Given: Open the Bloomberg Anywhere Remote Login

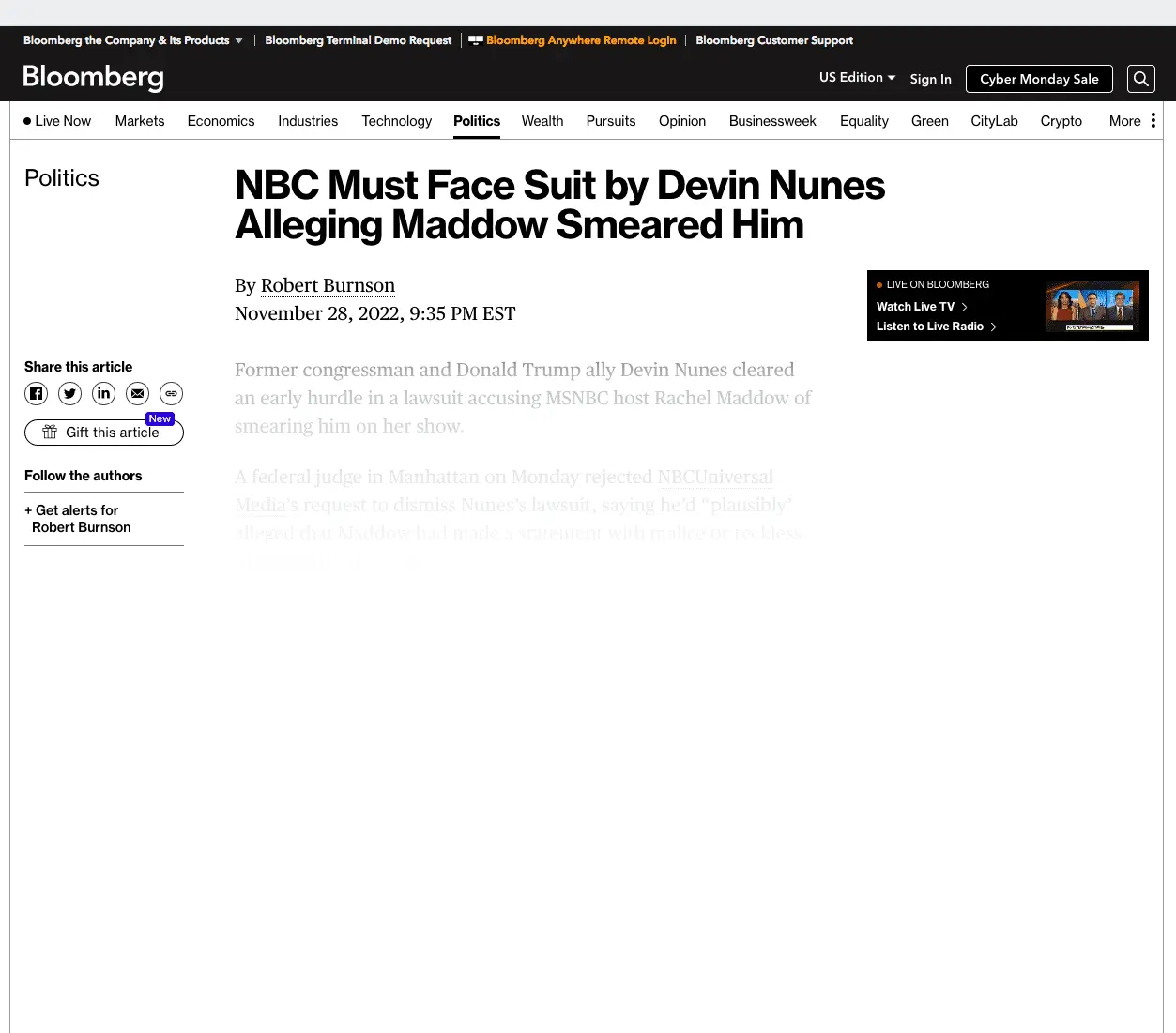Looking at the screenshot, I should [x=580, y=40].
